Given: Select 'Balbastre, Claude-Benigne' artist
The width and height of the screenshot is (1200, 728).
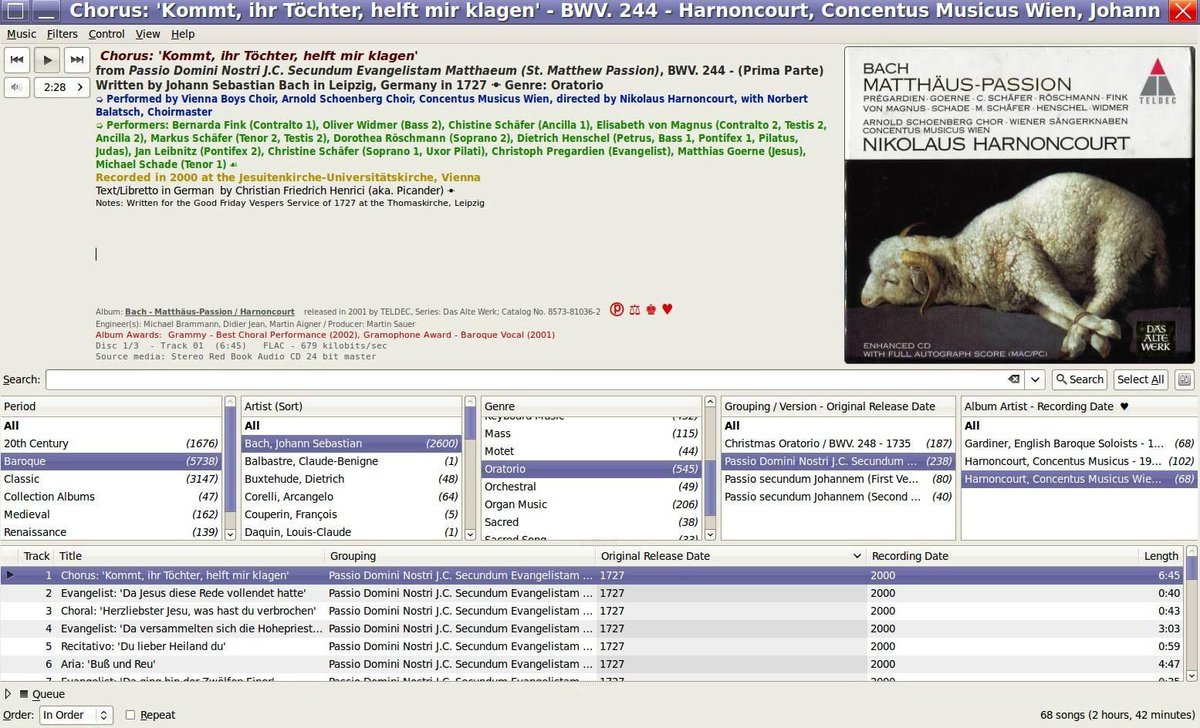Looking at the screenshot, I should tap(352, 462).
